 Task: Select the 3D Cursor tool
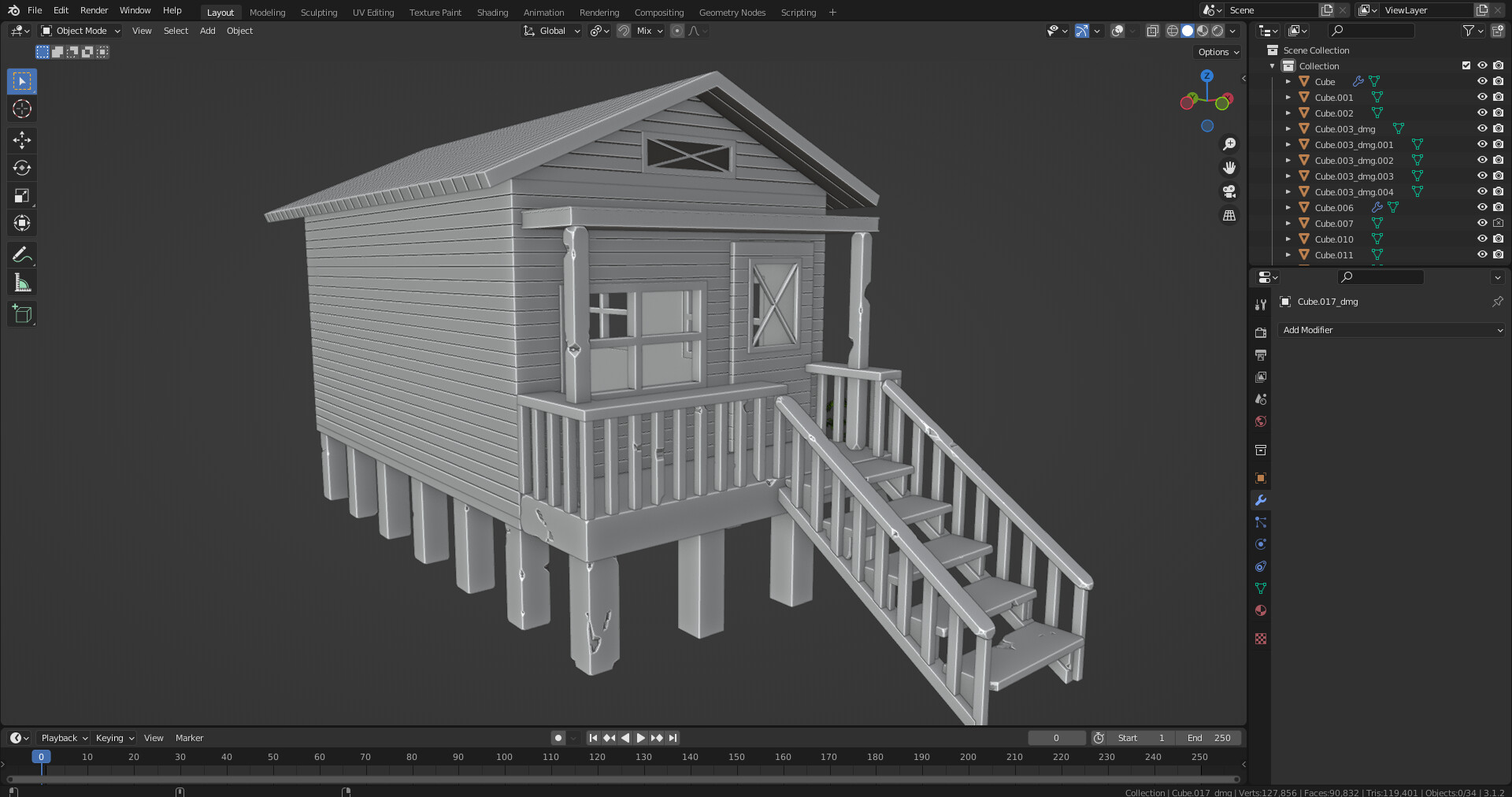click(22, 109)
